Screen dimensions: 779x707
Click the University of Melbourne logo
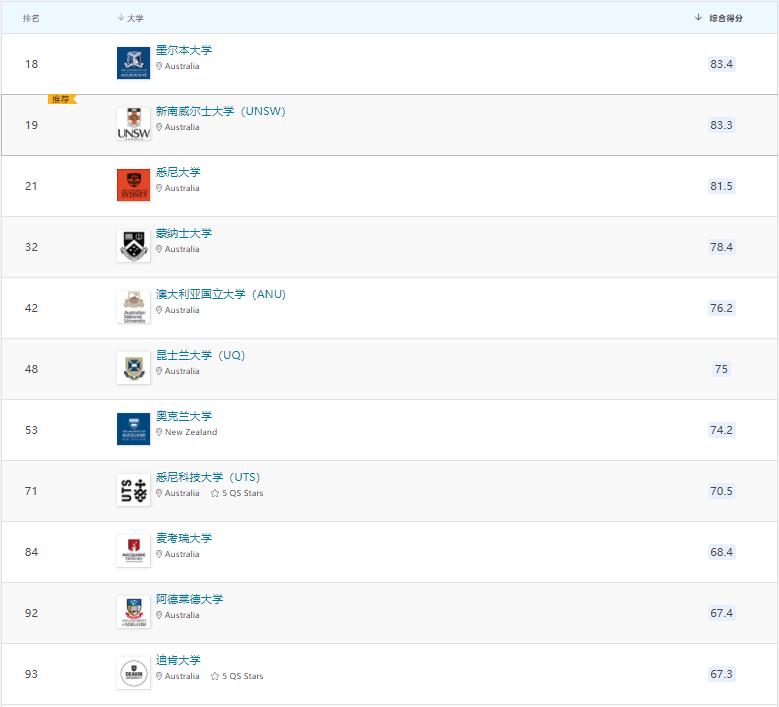133,63
